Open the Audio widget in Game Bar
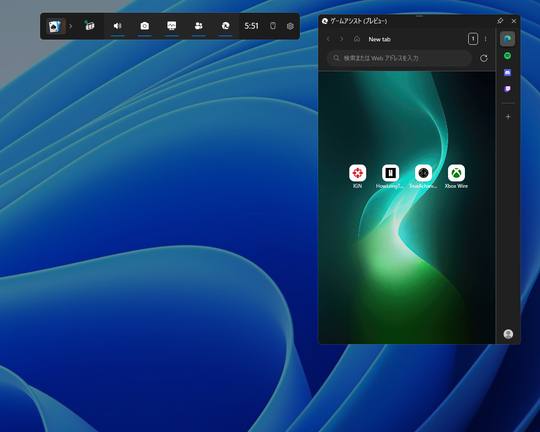This screenshot has height=432, width=540. point(117,26)
